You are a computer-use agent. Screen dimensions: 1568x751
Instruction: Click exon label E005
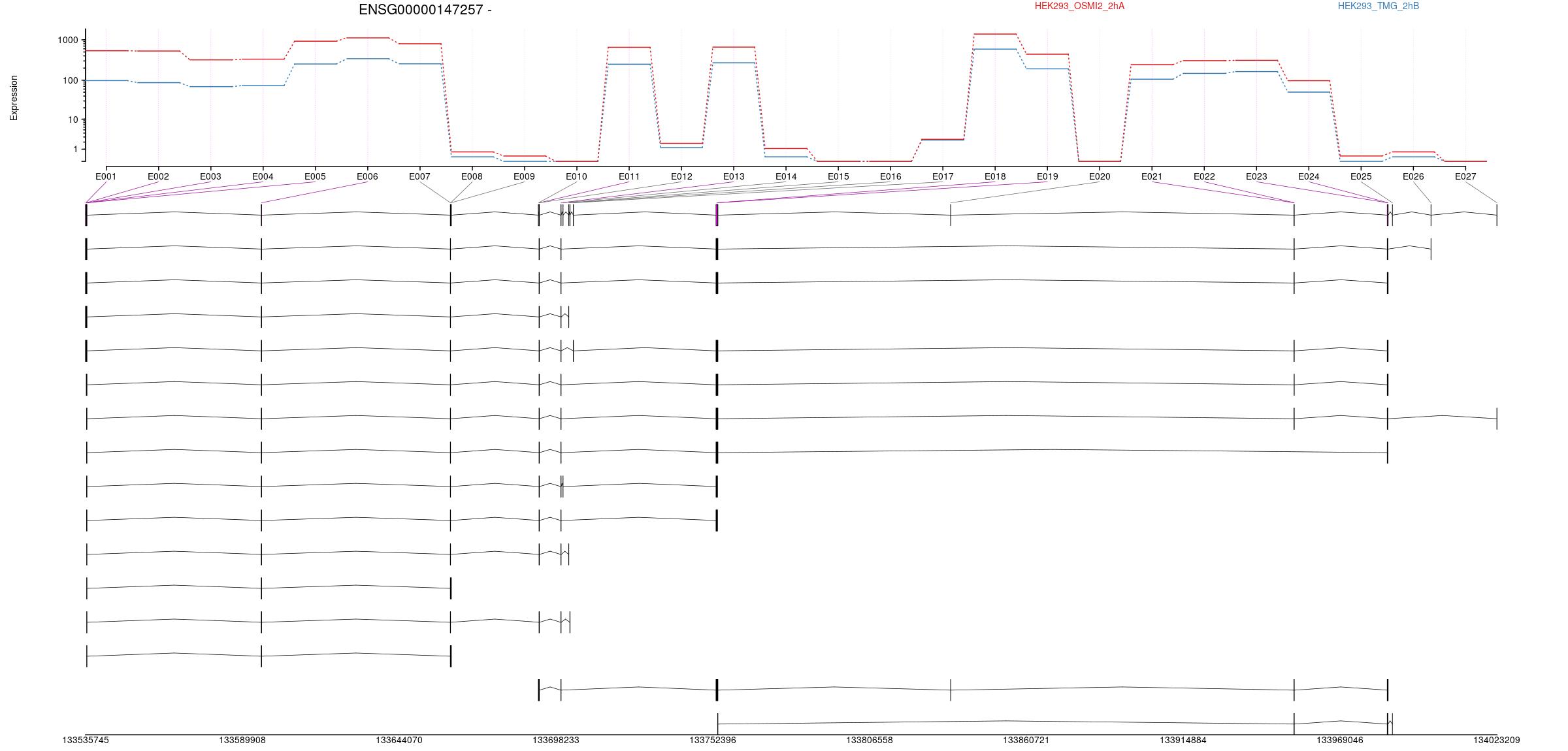[315, 176]
